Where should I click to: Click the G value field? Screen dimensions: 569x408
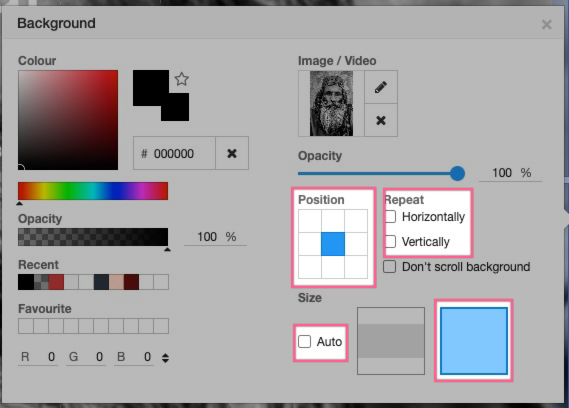click(x=86, y=357)
